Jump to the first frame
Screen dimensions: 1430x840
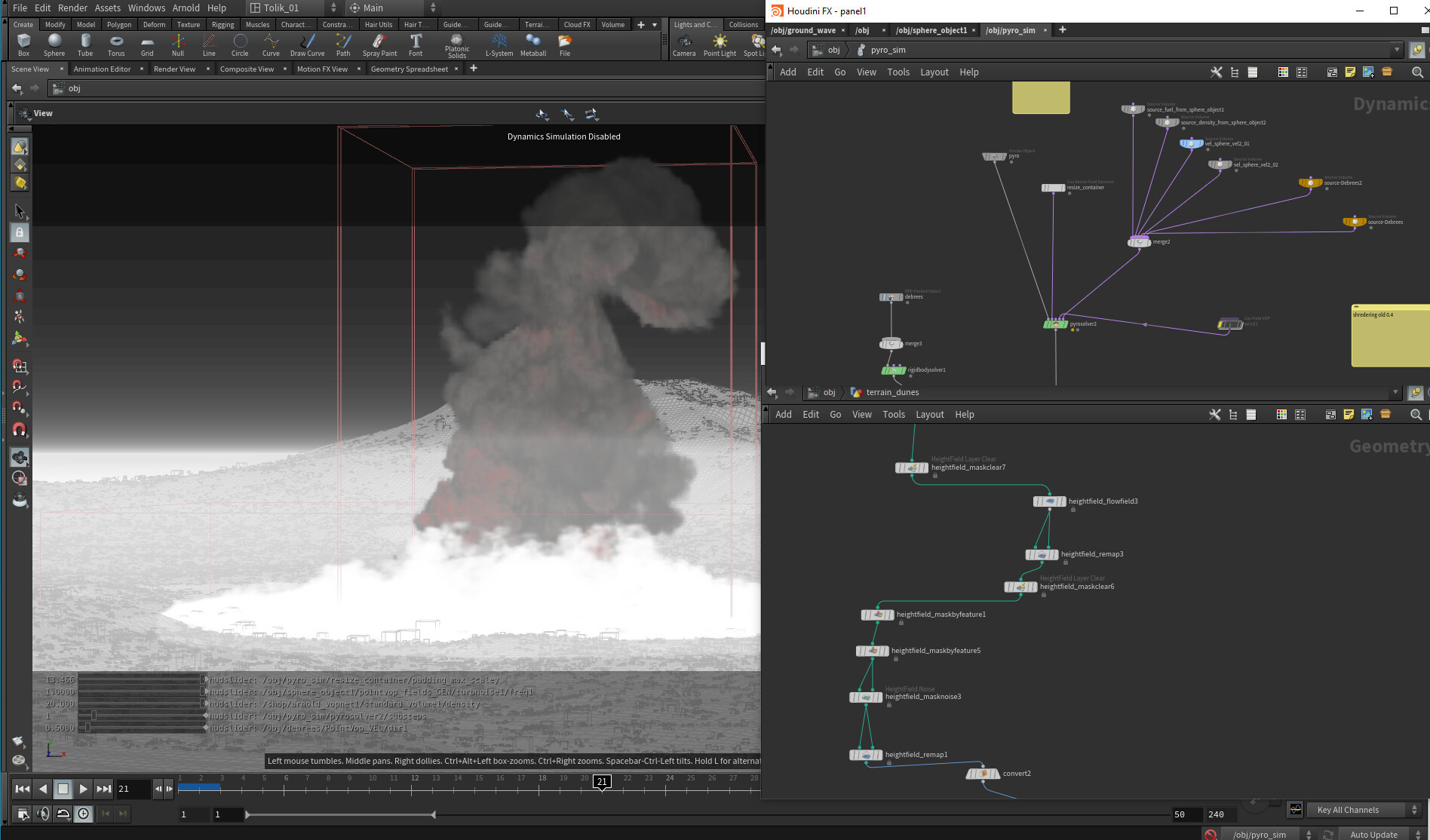click(22, 789)
